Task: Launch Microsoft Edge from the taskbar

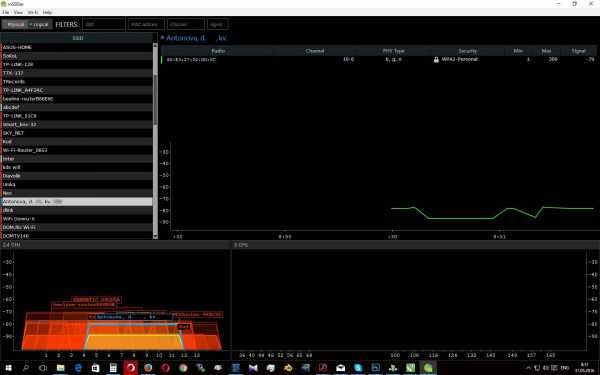Action: (78, 368)
